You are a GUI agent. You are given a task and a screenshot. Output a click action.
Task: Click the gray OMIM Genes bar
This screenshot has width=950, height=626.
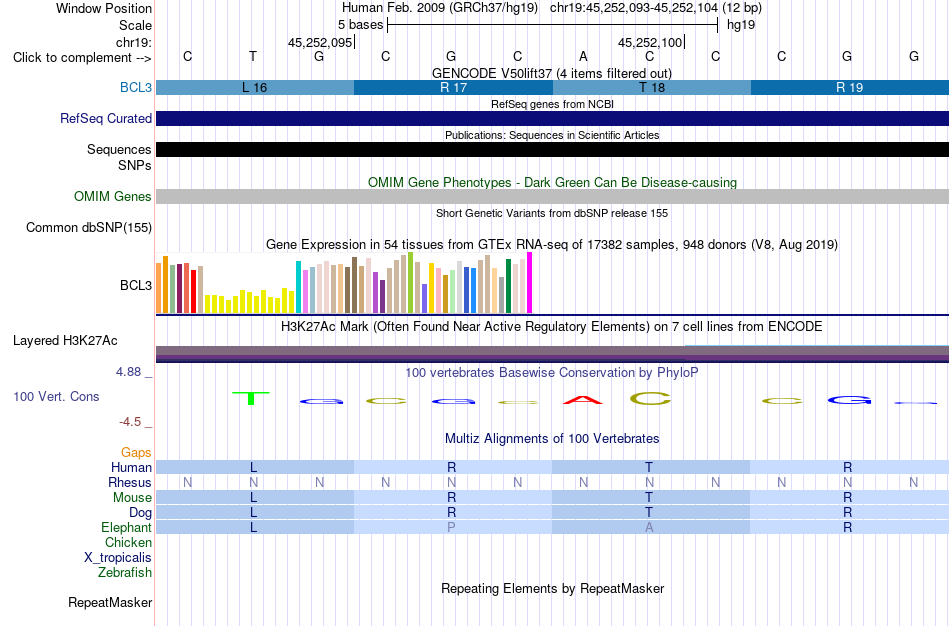[x=553, y=196]
